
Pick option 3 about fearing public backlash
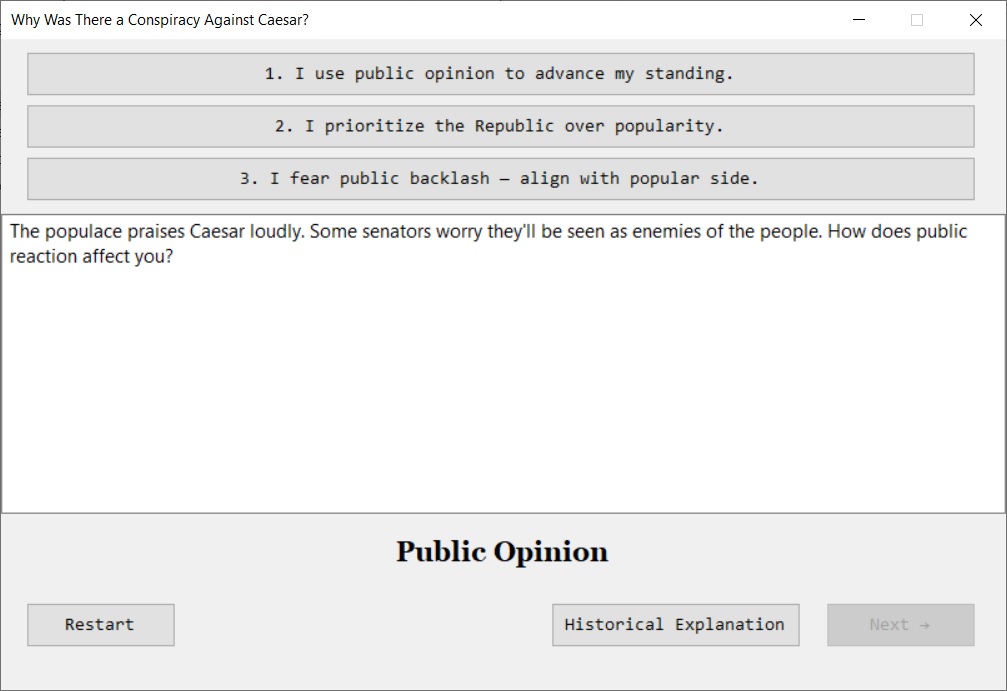pos(500,179)
